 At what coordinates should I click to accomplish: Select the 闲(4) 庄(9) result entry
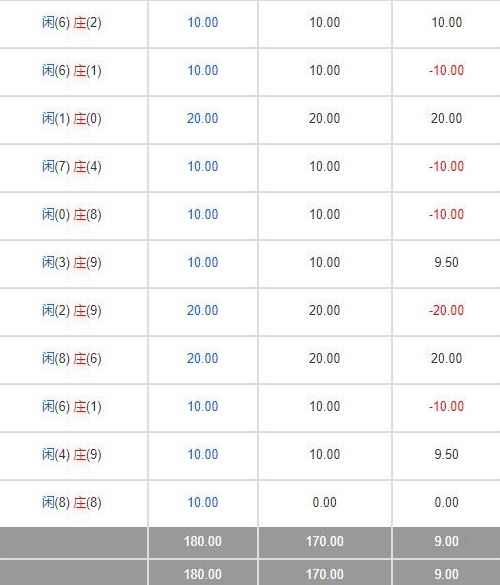pos(72,454)
